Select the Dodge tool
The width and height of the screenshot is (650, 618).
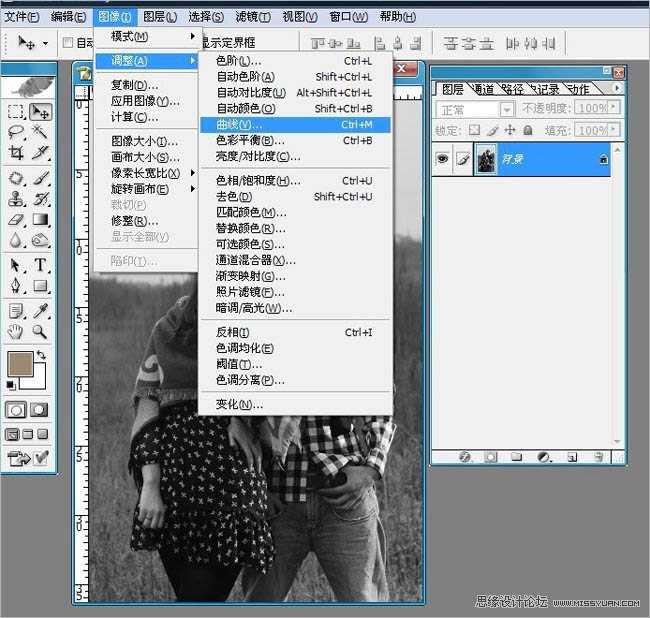[x=41, y=240]
